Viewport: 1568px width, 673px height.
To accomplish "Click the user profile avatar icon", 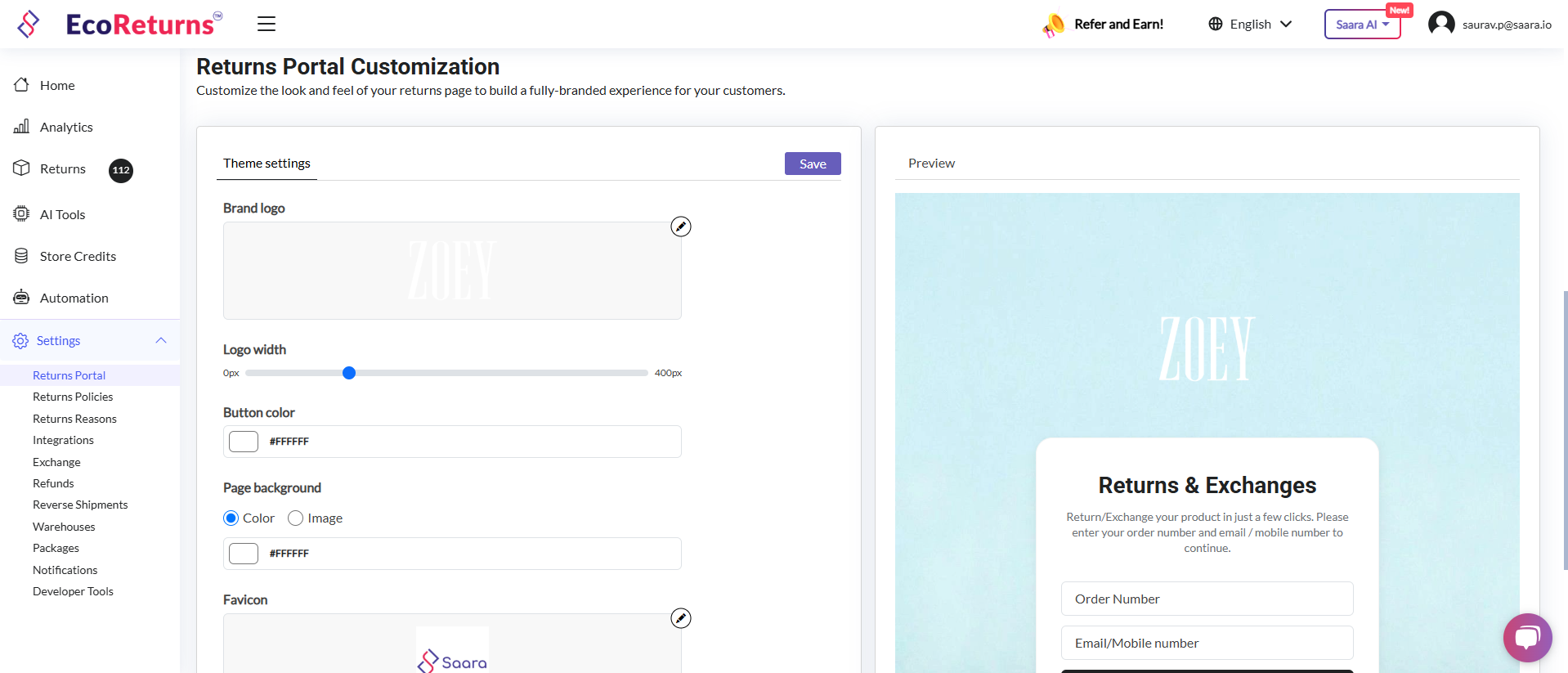I will pos(1441,24).
